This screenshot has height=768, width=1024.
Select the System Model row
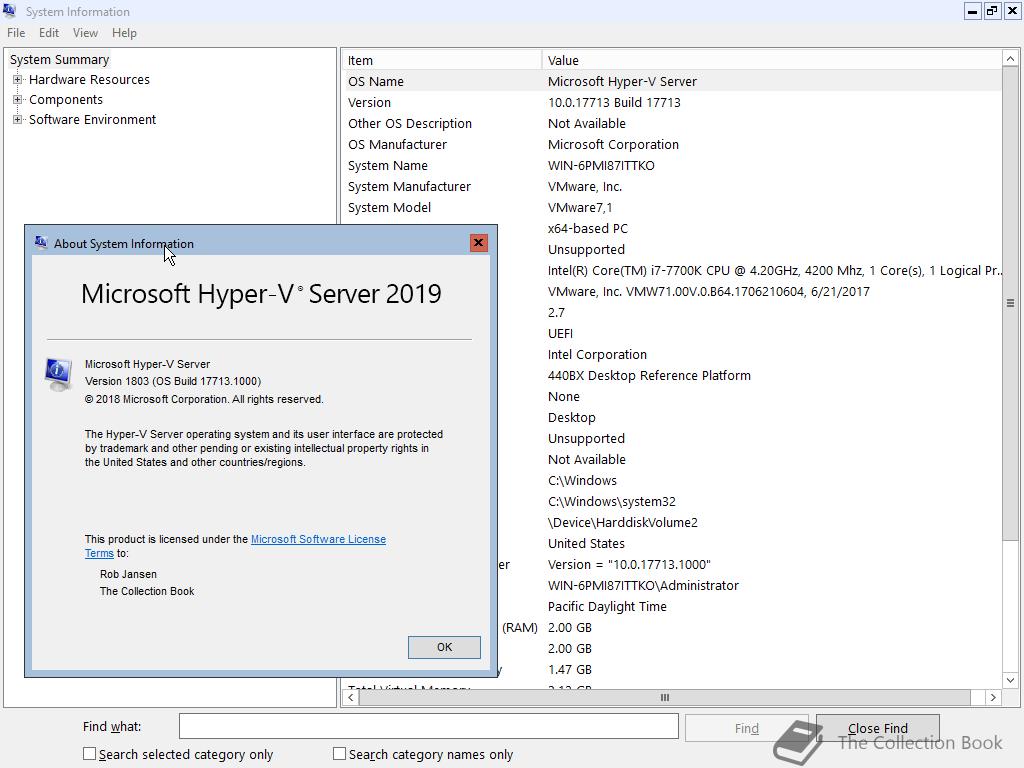click(x=671, y=208)
